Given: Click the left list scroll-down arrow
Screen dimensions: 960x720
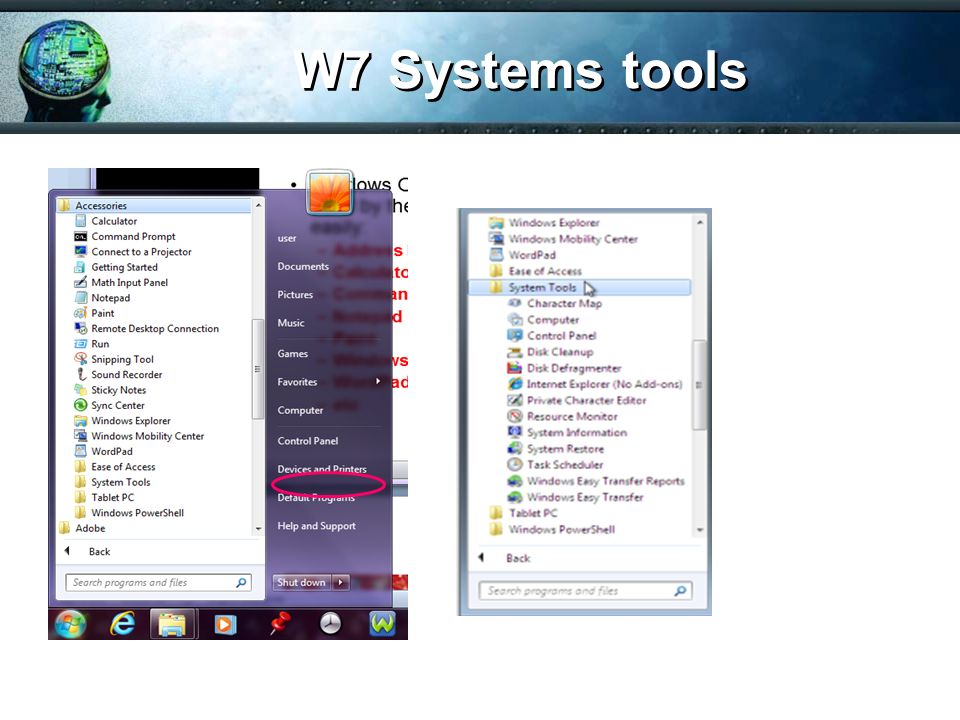Looking at the screenshot, I should pyautogui.click(x=258, y=529).
